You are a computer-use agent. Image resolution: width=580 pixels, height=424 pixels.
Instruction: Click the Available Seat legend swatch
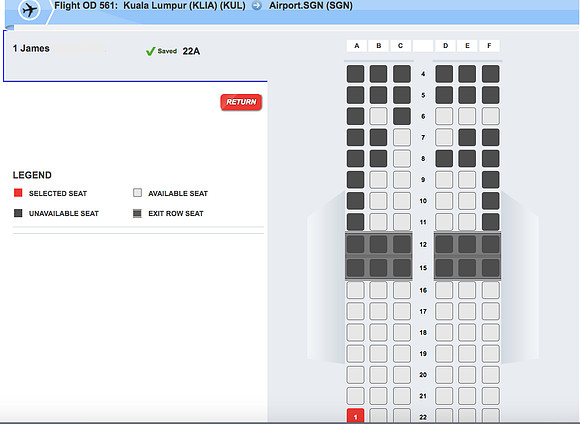(137, 193)
